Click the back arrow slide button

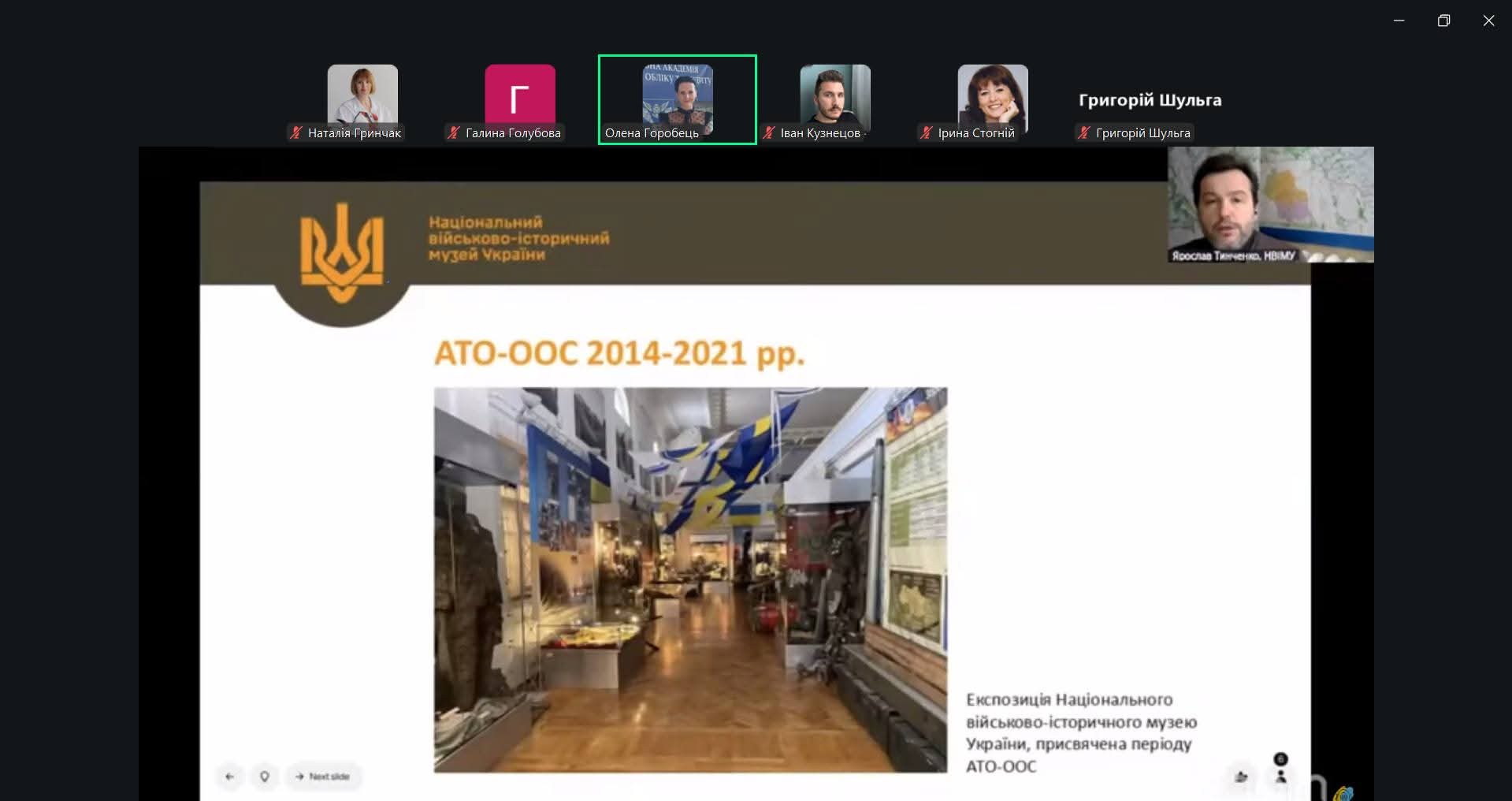tap(229, 777)
